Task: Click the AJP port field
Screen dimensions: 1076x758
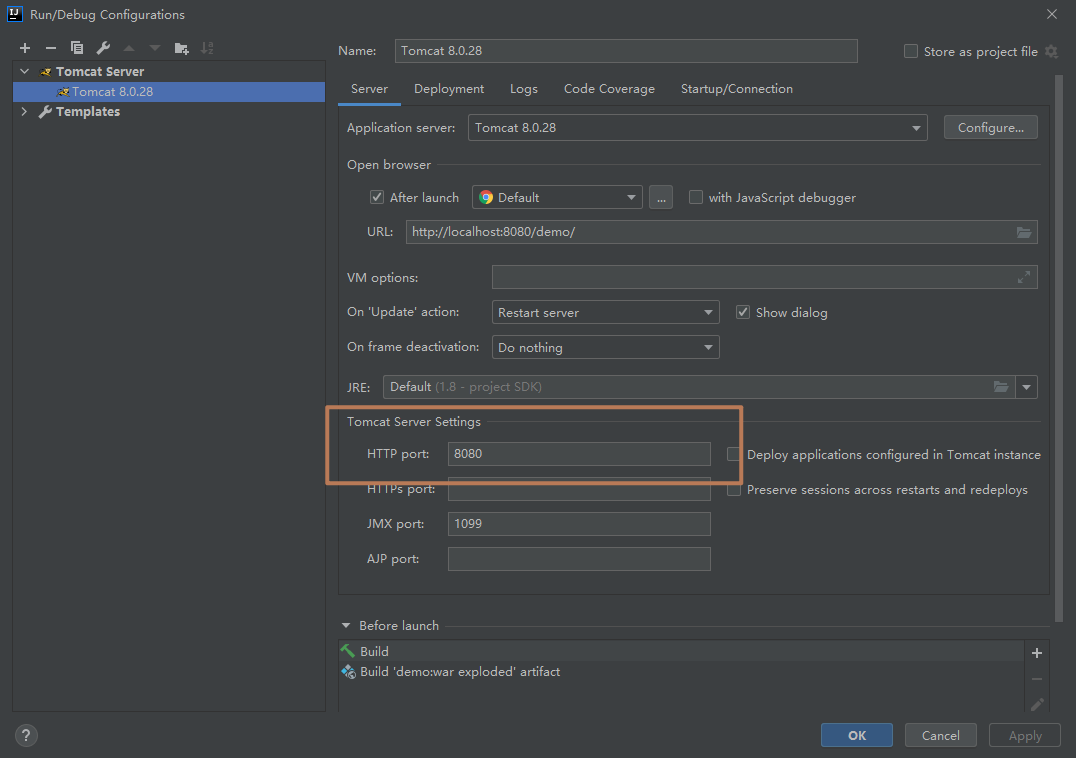Action: point(579,559)
